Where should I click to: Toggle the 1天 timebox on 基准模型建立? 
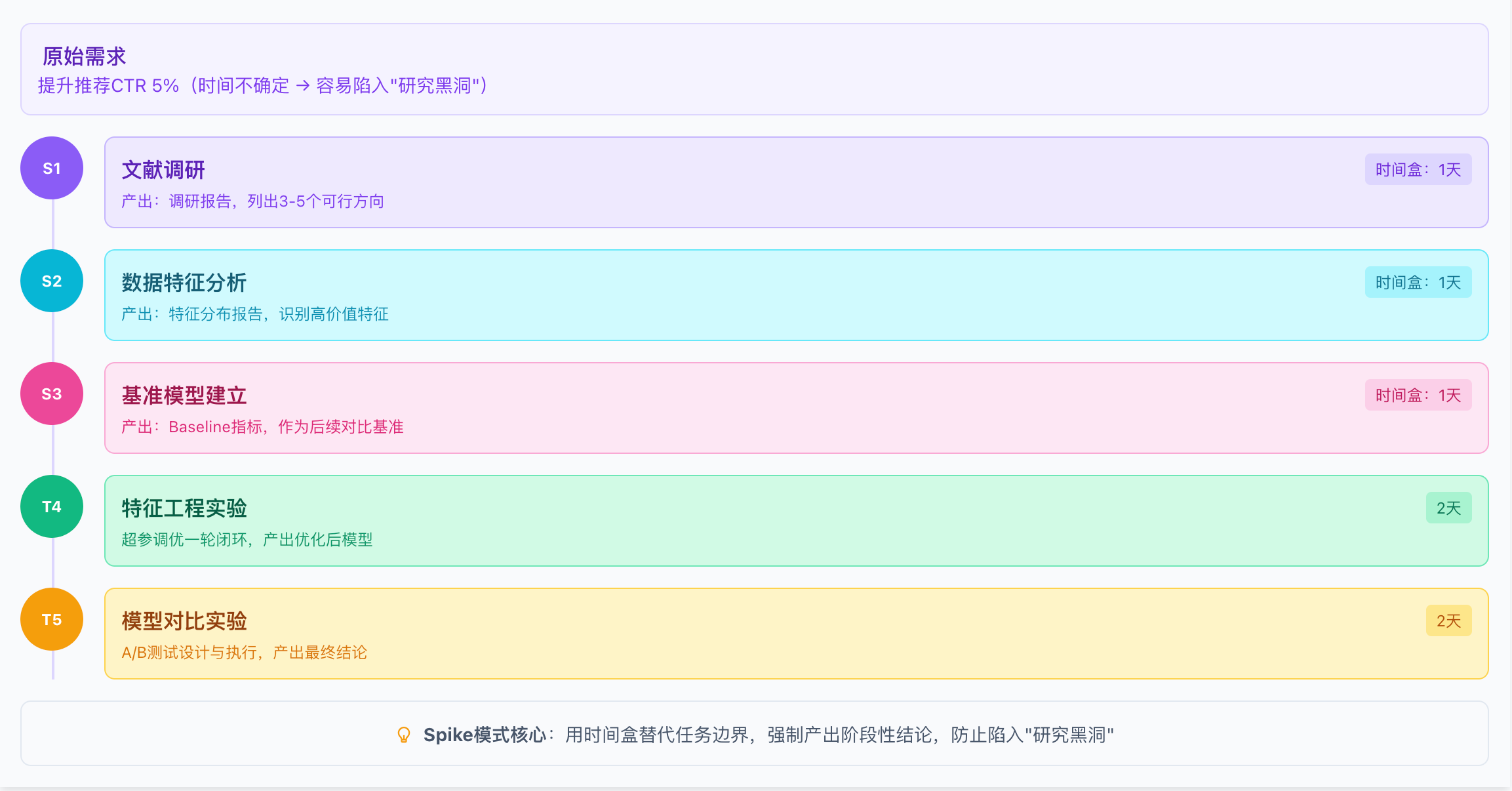(x=1418, y=394)
